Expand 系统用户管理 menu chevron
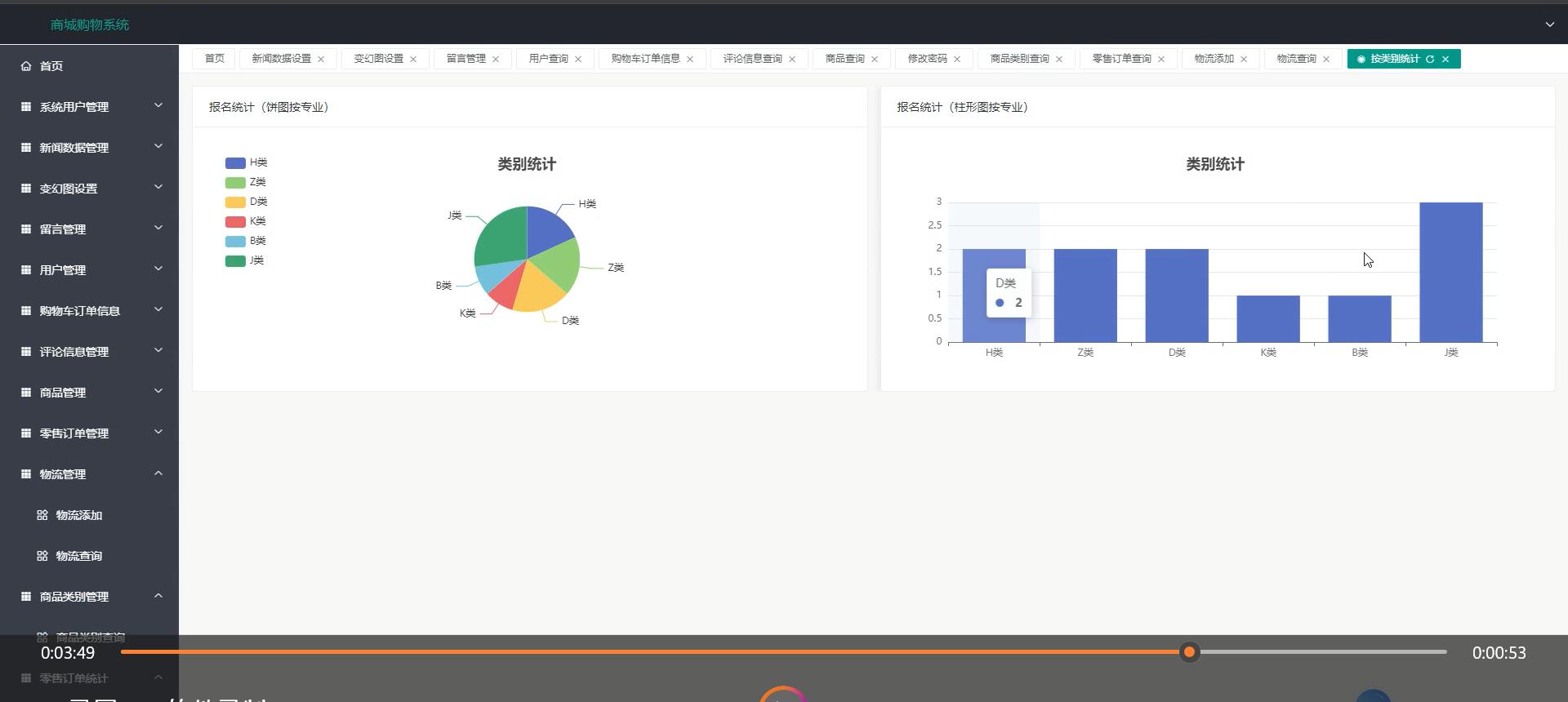Screen dimensions: 1568x702 tap(158, 106)
